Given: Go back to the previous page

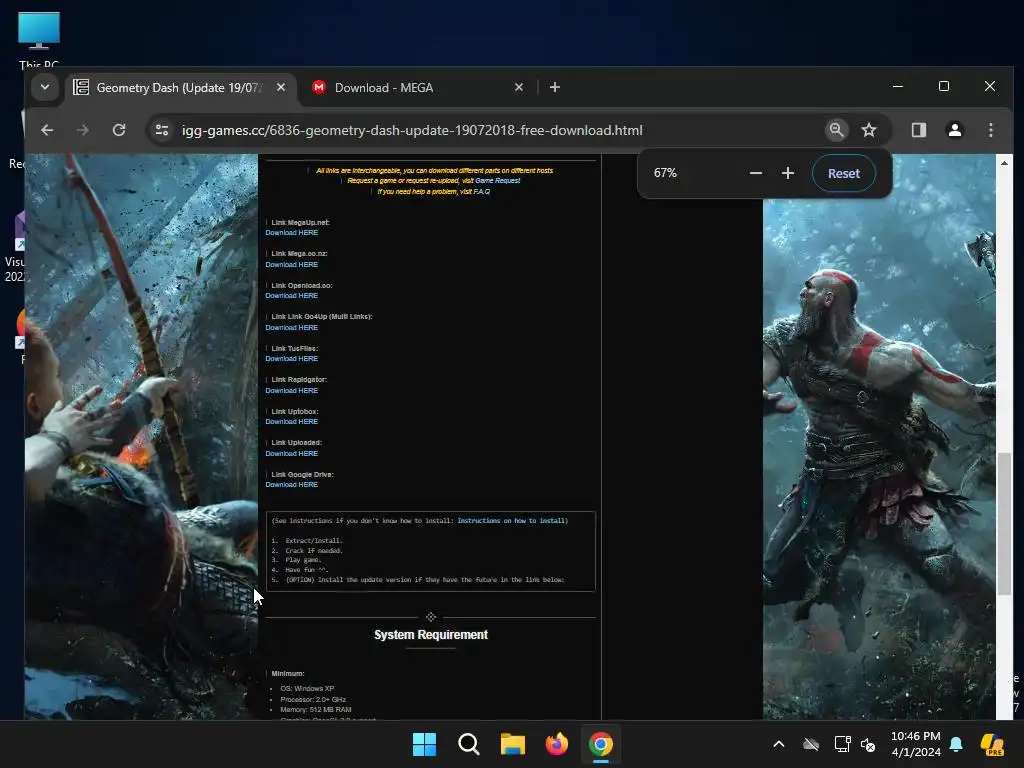Looking at the screenshot, I should (x=47, y=130).
